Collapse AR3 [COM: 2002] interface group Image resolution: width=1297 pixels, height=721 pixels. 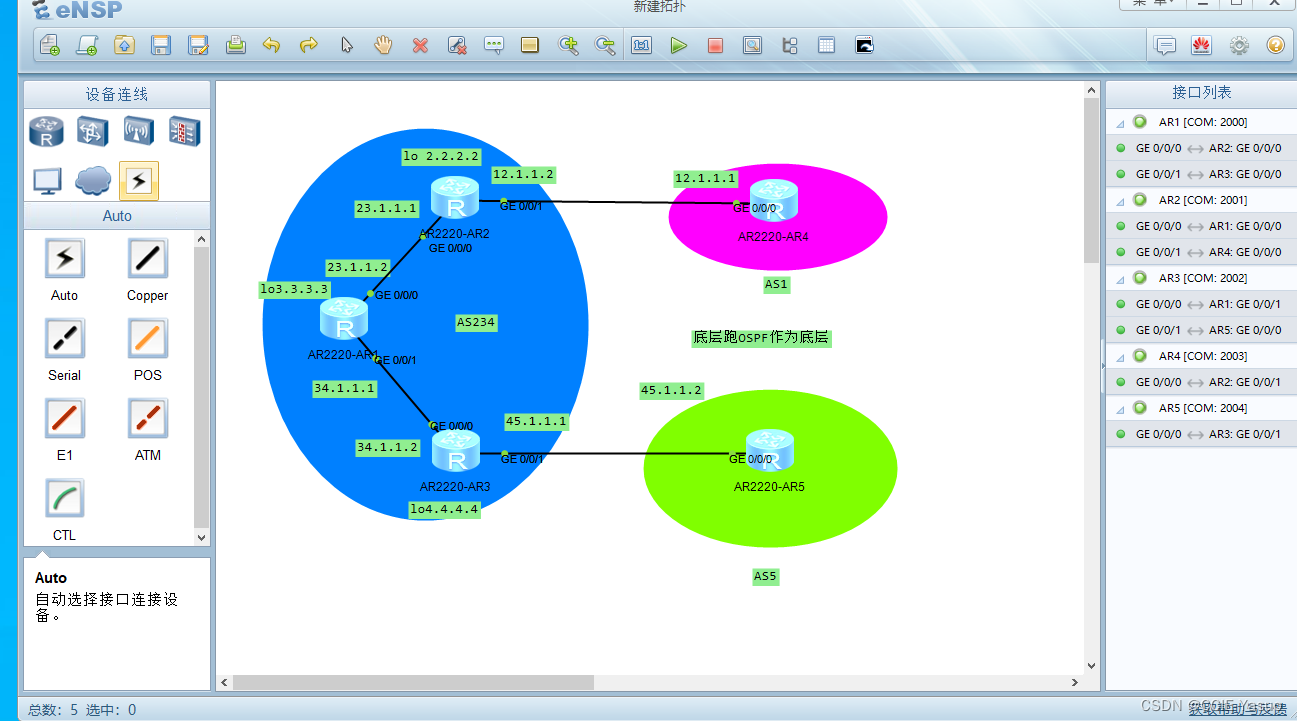pyautogui.click(x=1120, y=279)
